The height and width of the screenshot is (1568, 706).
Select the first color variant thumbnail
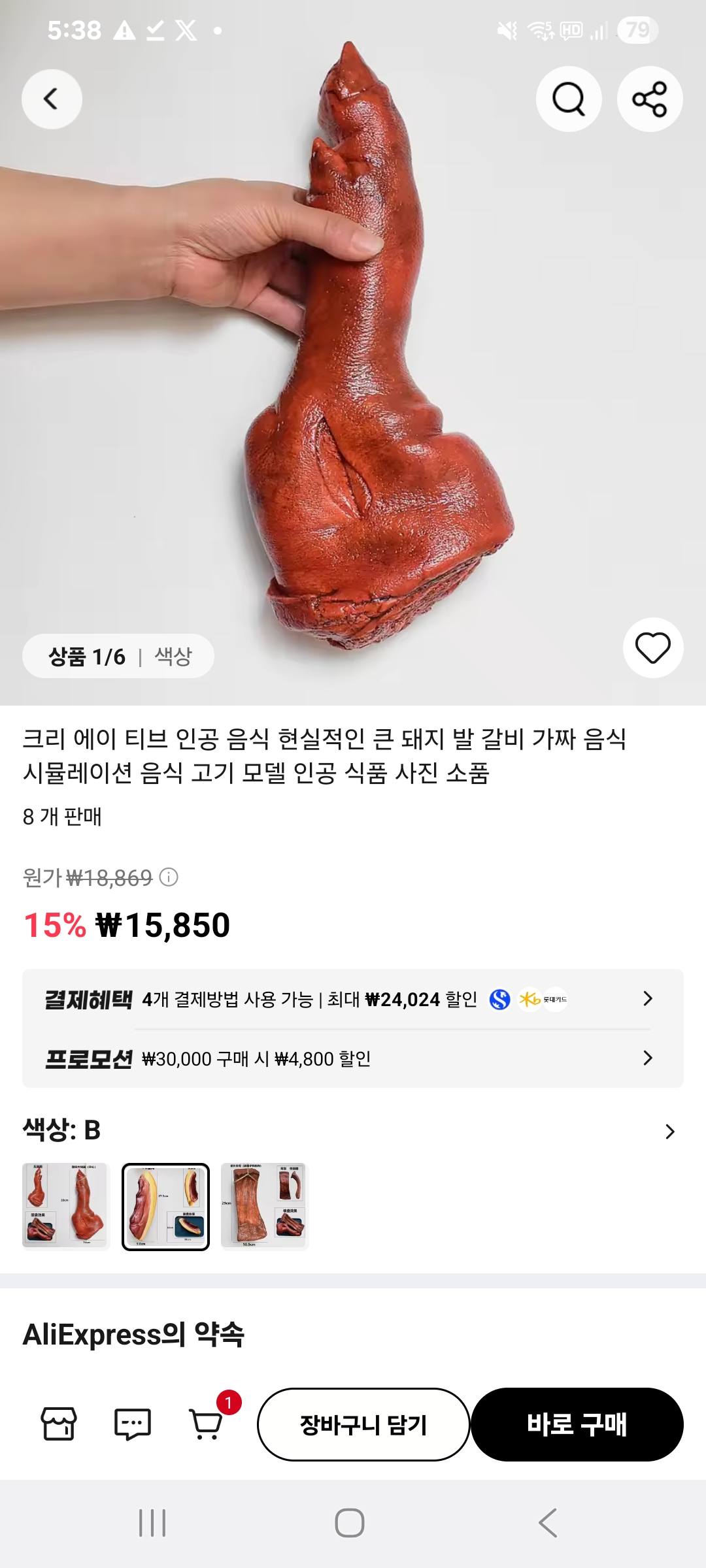pos(65,1206)
